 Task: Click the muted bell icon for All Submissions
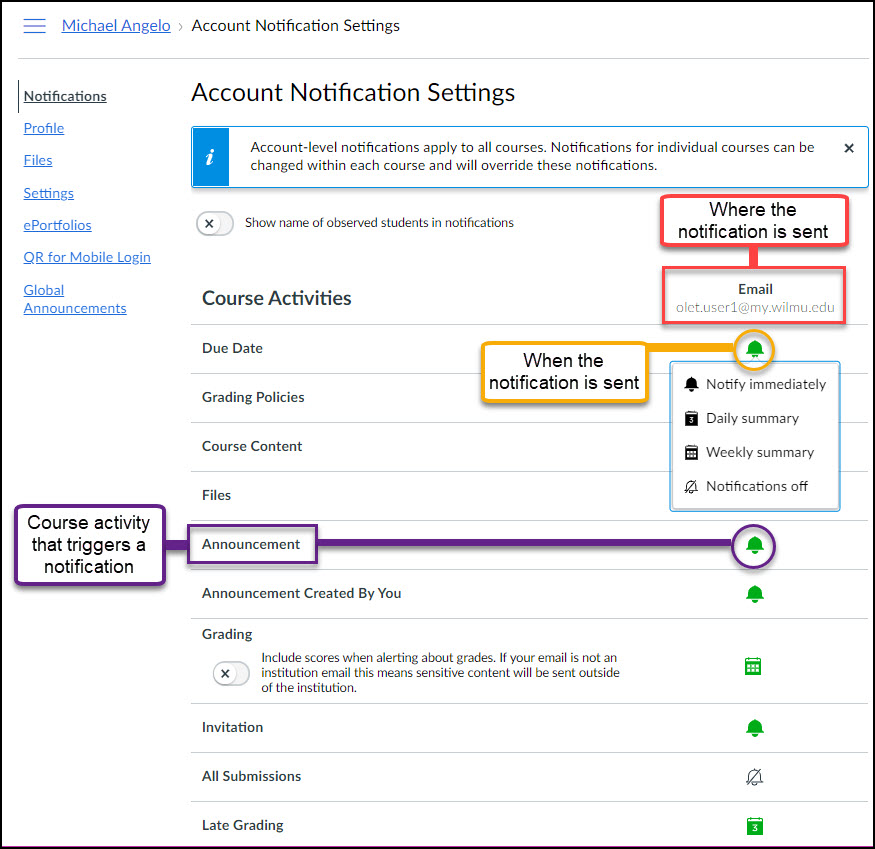coord(755,777)
